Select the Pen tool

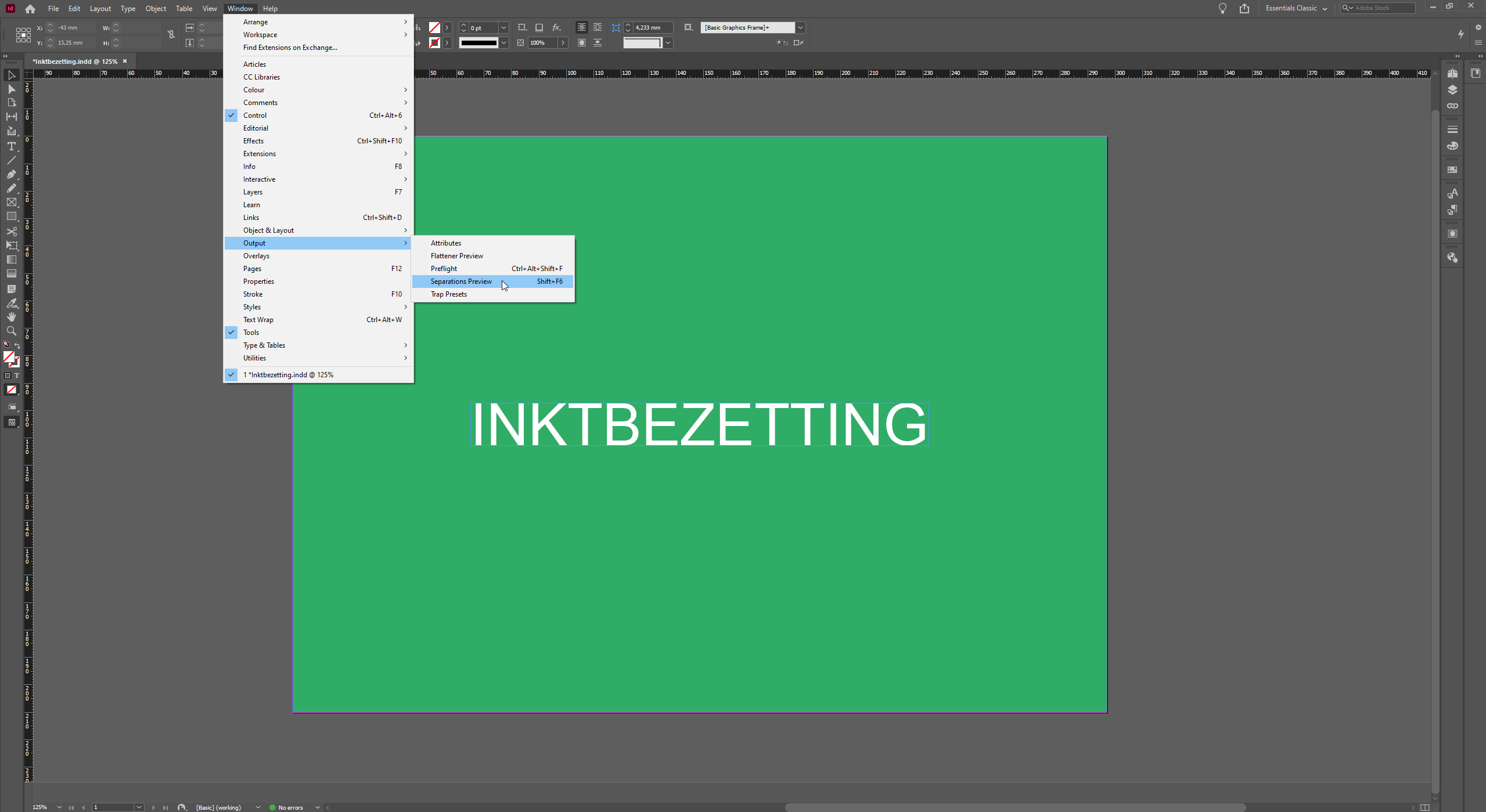coord(11,174)
